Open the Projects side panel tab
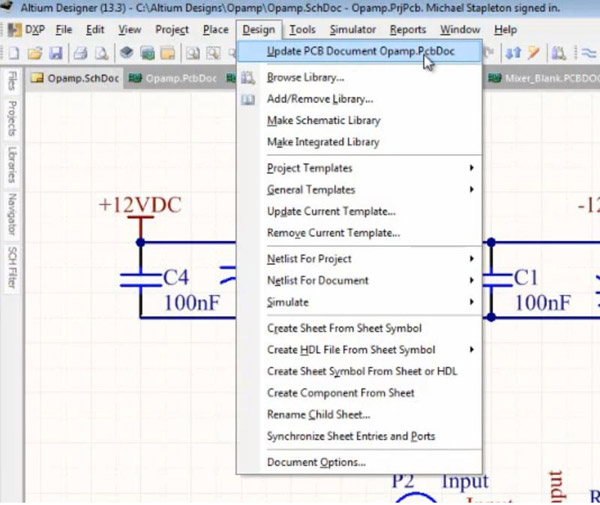This screenshot has height=505, width=600. [x=12, y=118]
